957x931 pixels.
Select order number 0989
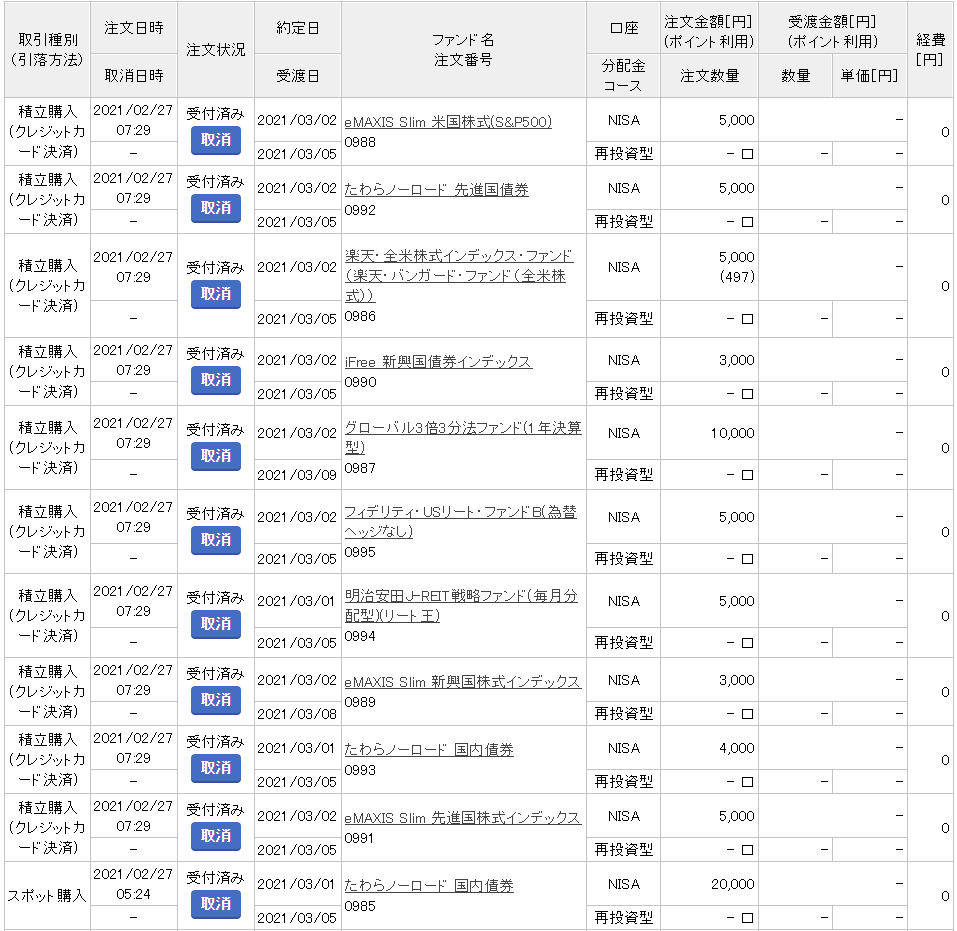[x=360, y=702]
